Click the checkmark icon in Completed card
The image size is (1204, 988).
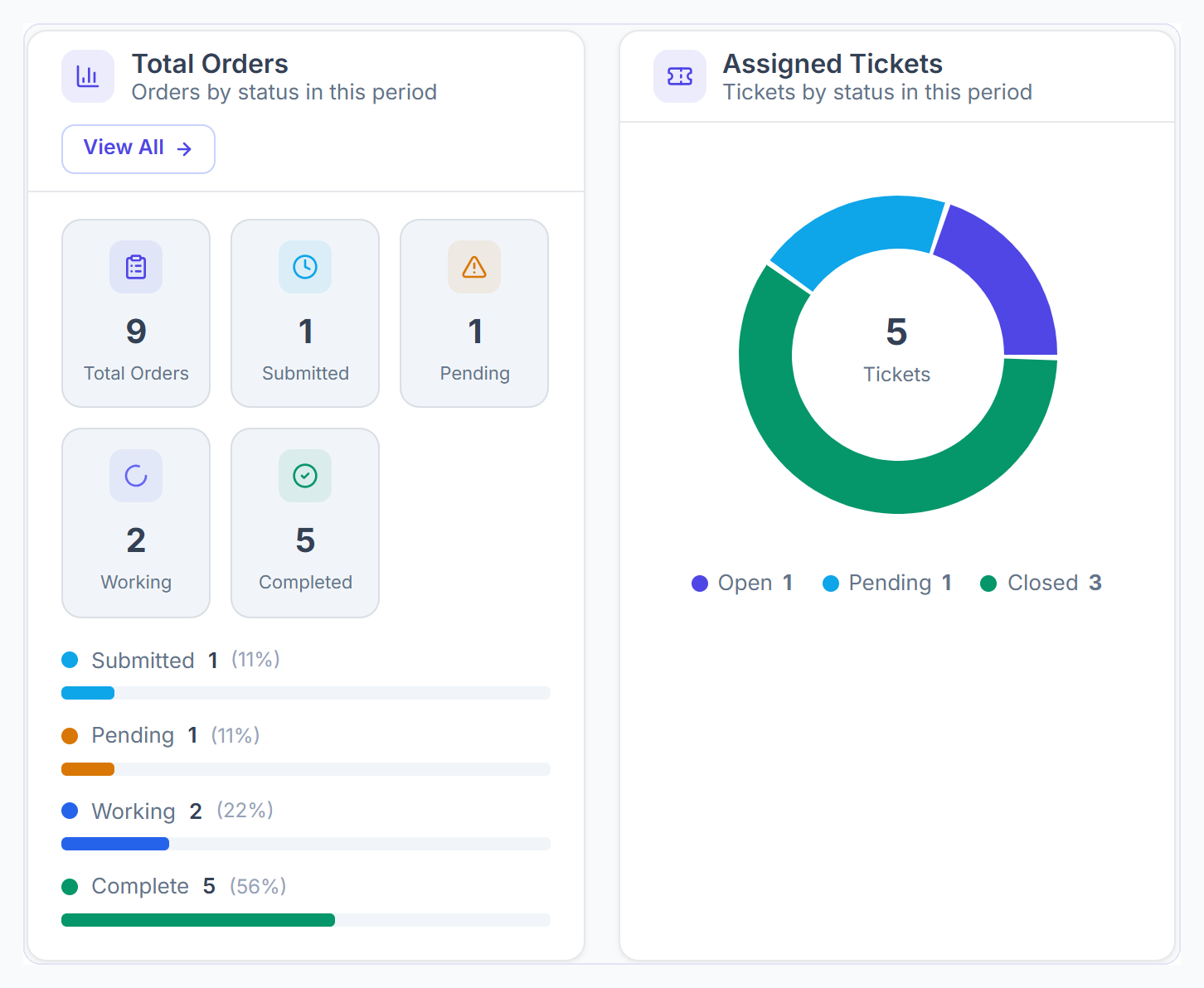click(305, 476)
